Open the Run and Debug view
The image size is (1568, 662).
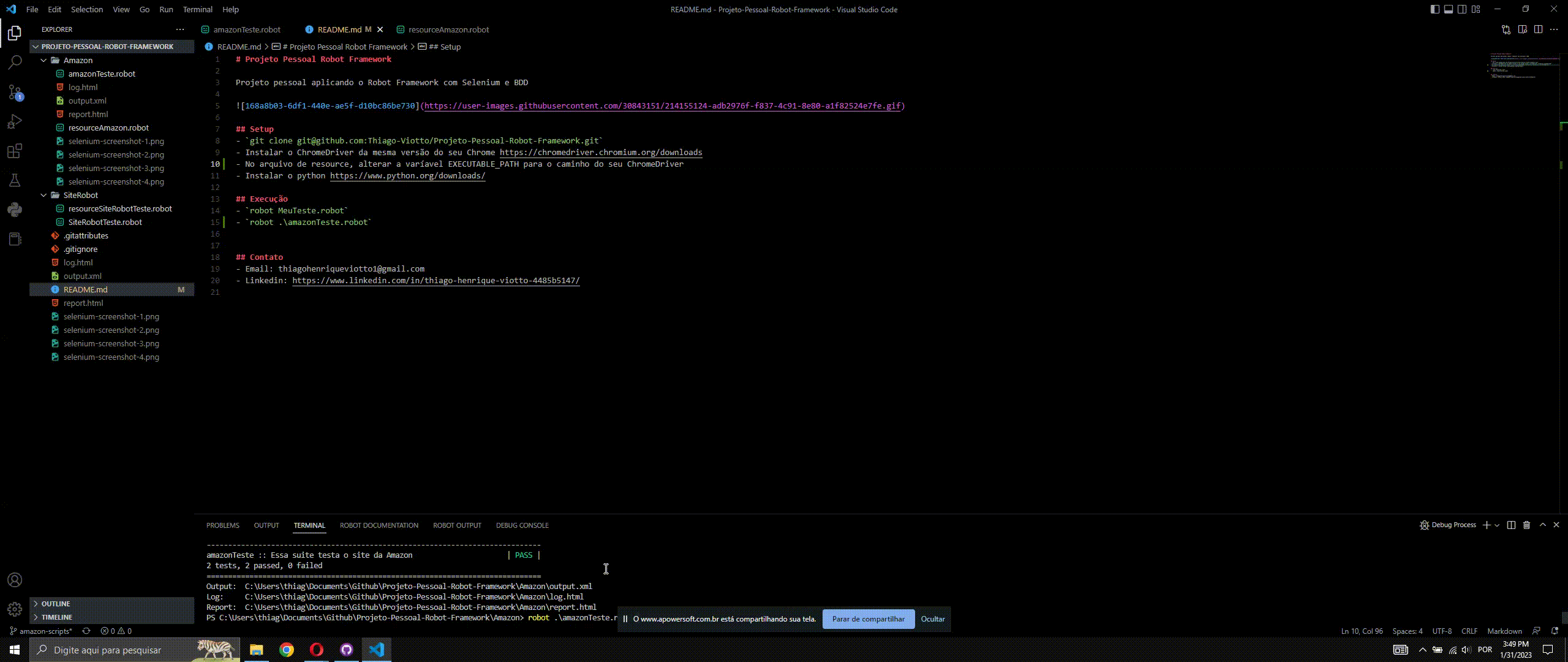[x=15, y=121]
